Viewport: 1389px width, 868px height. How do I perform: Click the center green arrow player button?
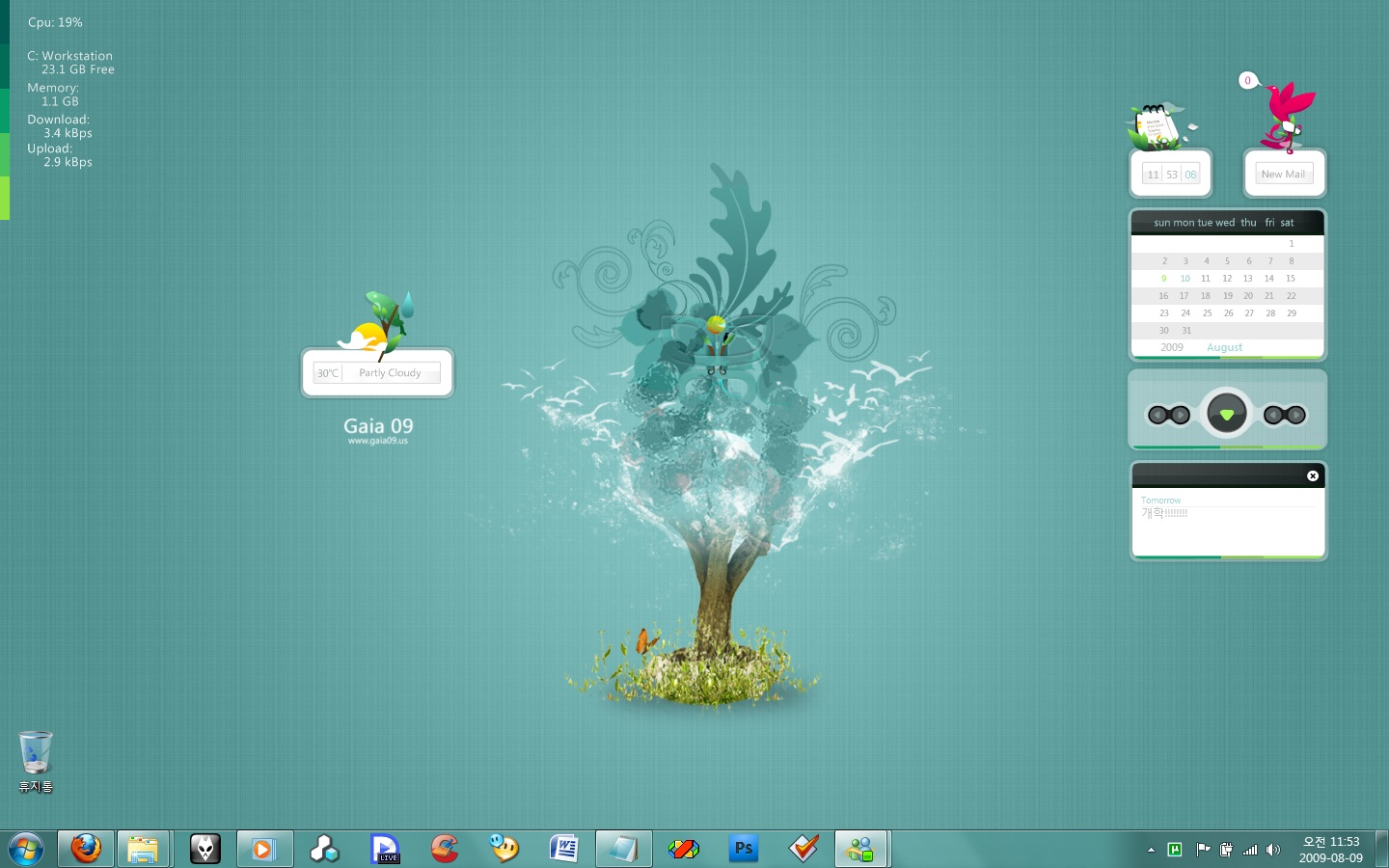coord(1227,415)
